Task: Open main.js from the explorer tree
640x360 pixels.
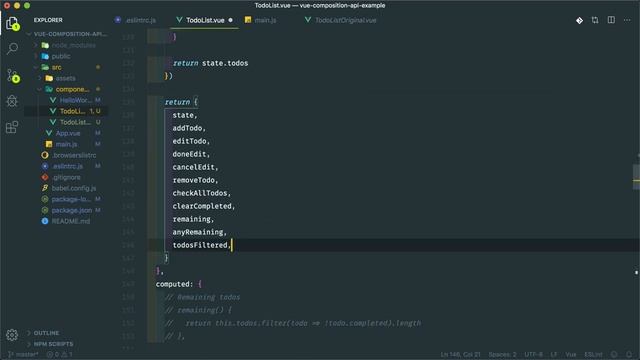Action: click(x=68, y=144)
